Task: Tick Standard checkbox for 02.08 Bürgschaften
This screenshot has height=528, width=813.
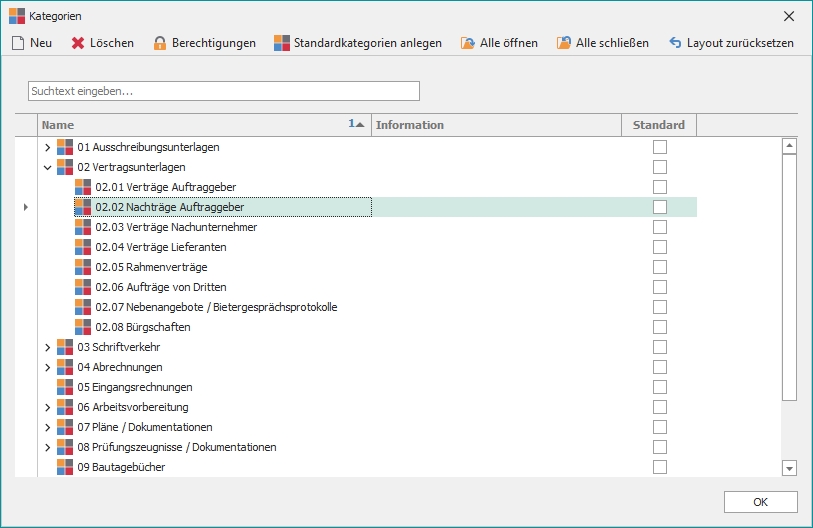Action: click(660, 327)
